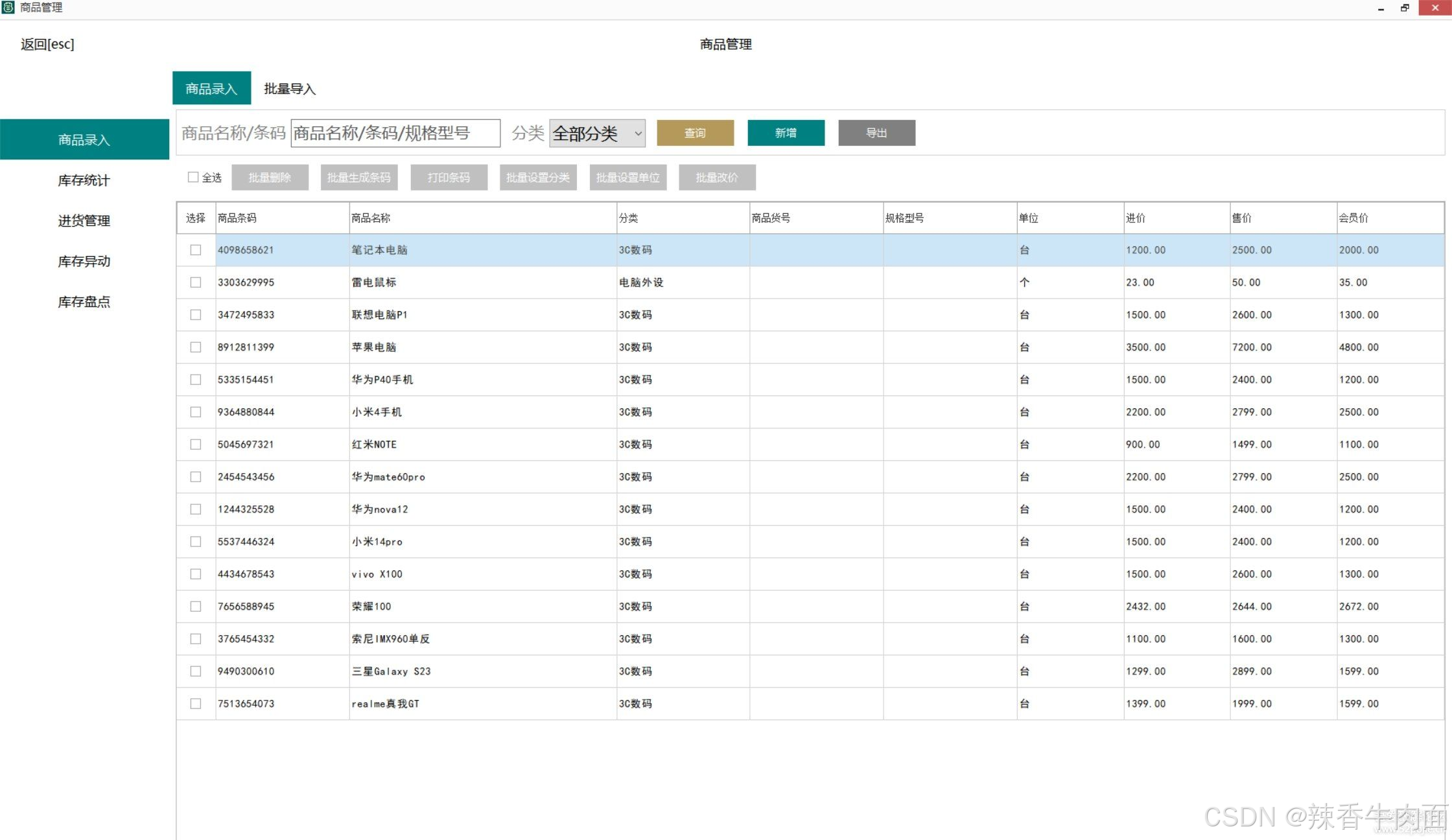Click the 批量删除 batch delete button
Screen dimensions: 1452x840
(x=270, y=177)
